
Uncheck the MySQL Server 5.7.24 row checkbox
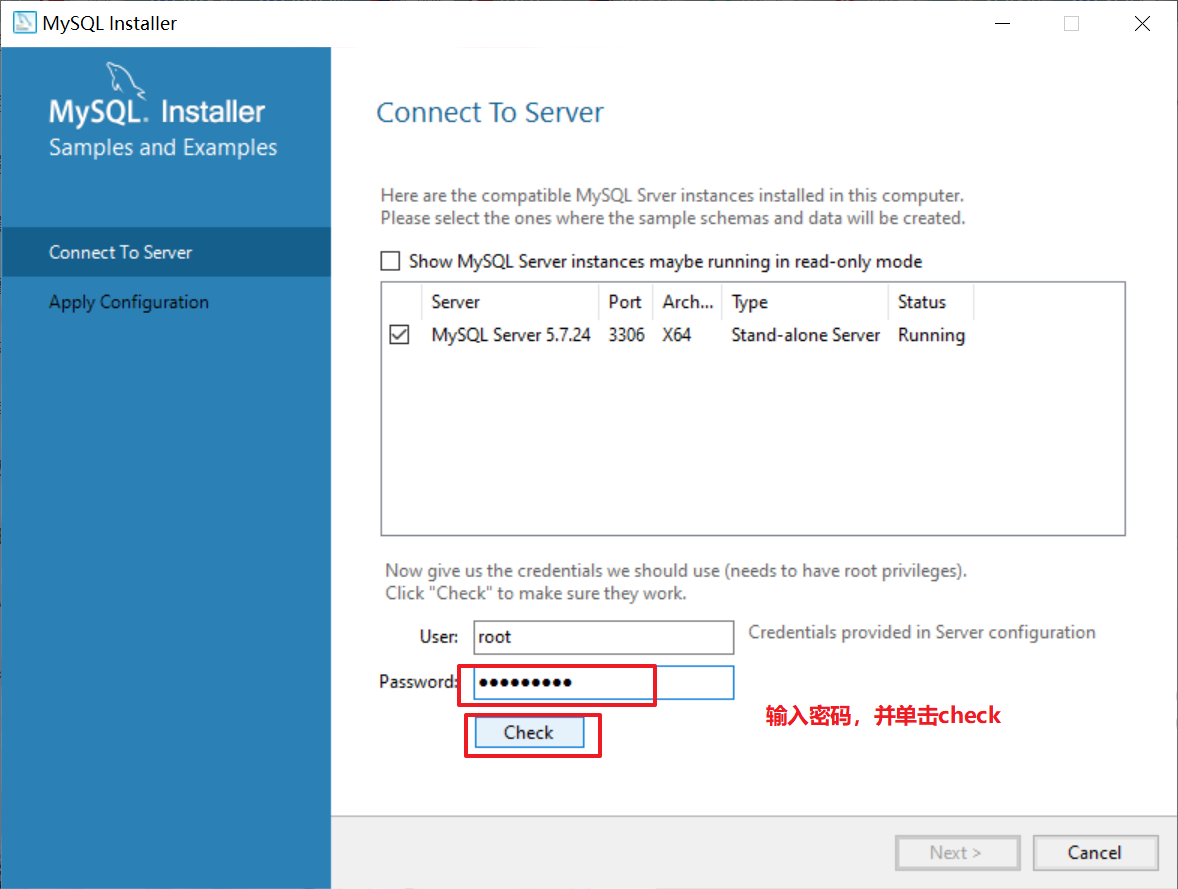[x=400, y=334]
